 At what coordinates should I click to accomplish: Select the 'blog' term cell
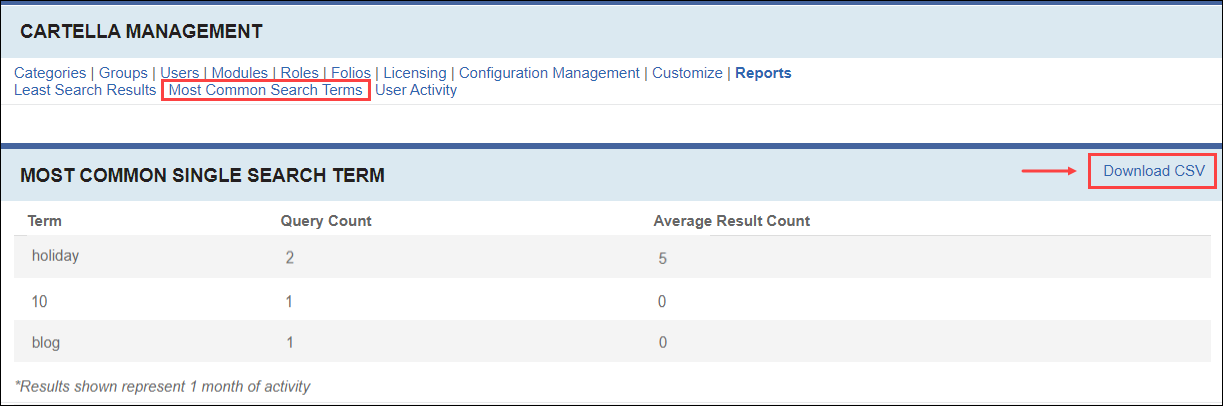tap(46, 342)
